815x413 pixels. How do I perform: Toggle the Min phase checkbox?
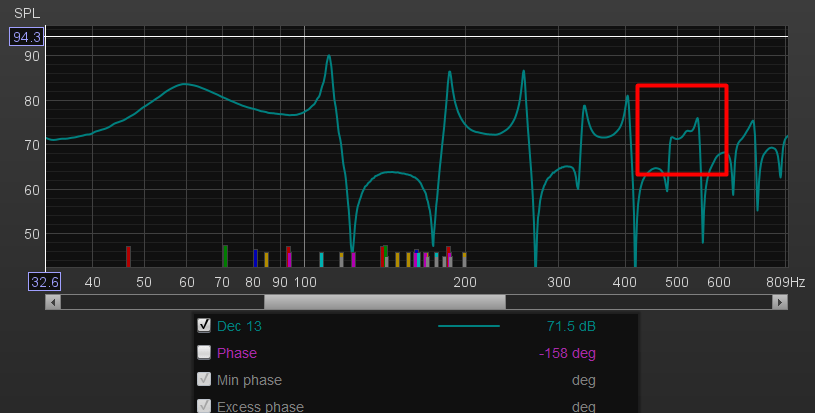204,379
